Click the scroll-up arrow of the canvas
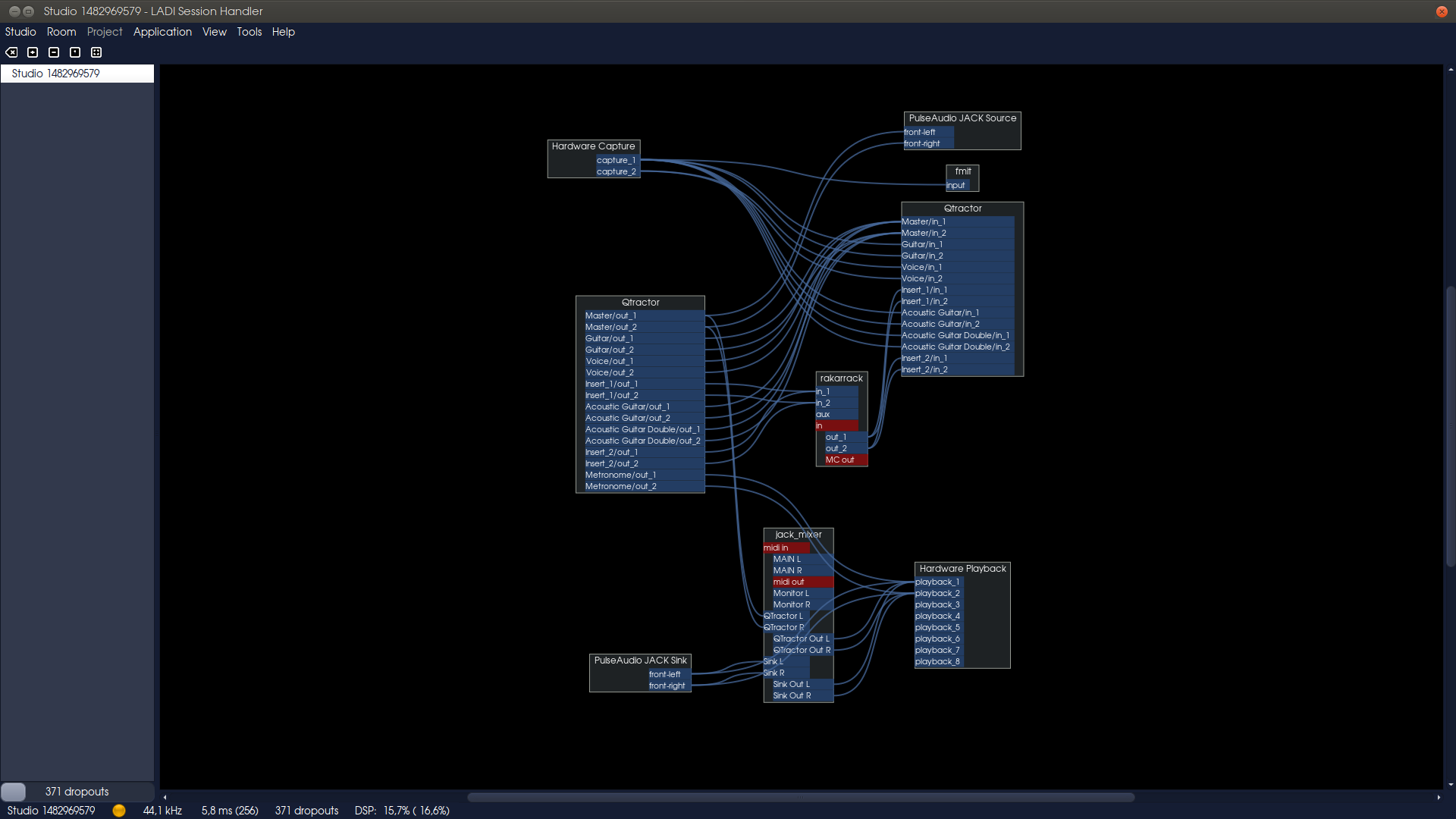Image resolution: width=1456 pixels, height=819 pixels. (1450, 70)
